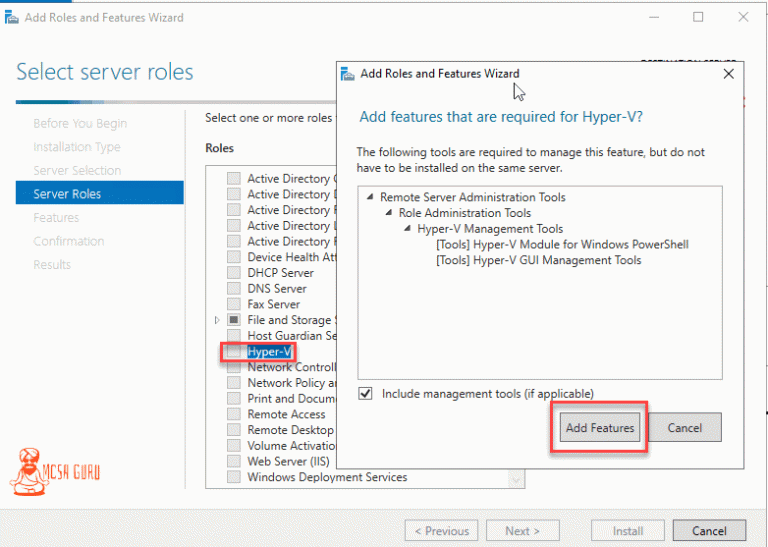Check Device Health Attestation checkbox
Viewport: 768px width, 547px height.
[x=234, y=257]
